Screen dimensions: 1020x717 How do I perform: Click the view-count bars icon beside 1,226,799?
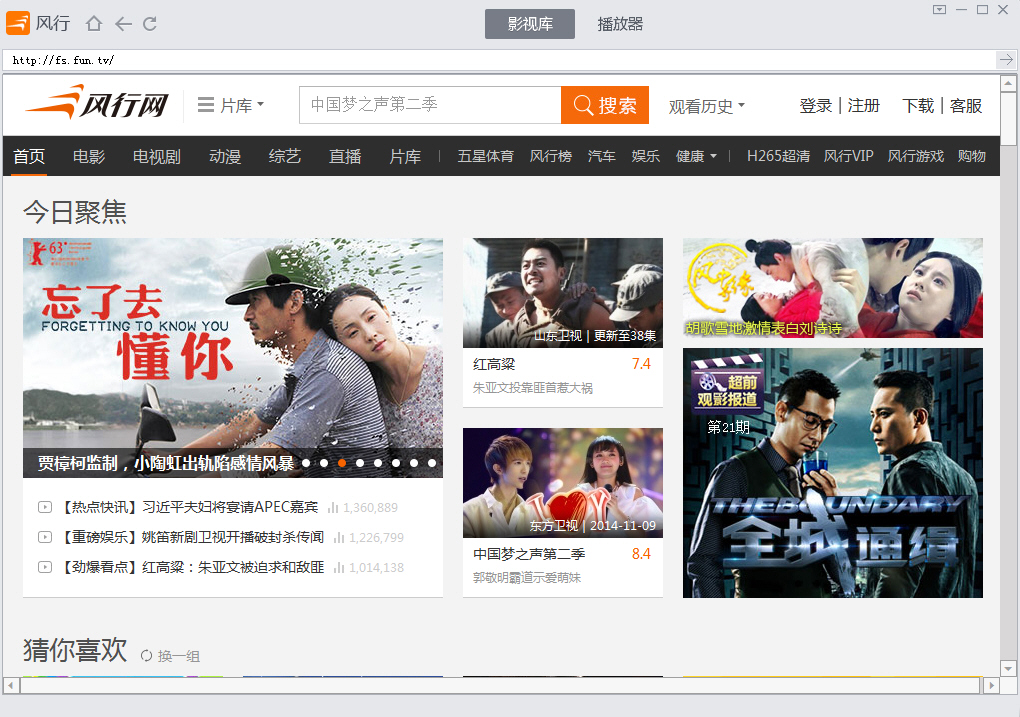339,537
